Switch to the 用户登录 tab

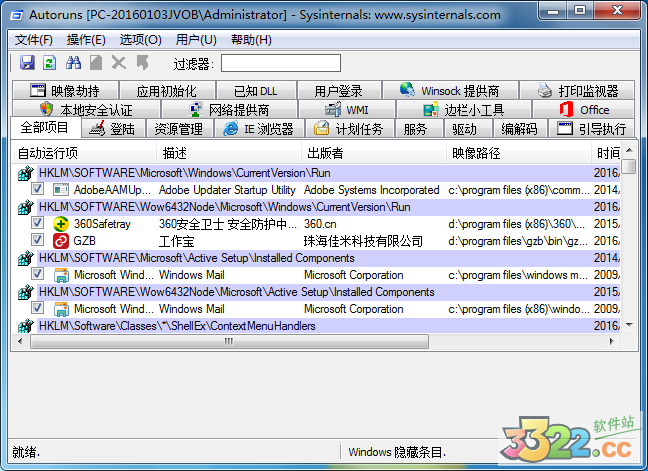pyautogui.click(x=338, y=90)
